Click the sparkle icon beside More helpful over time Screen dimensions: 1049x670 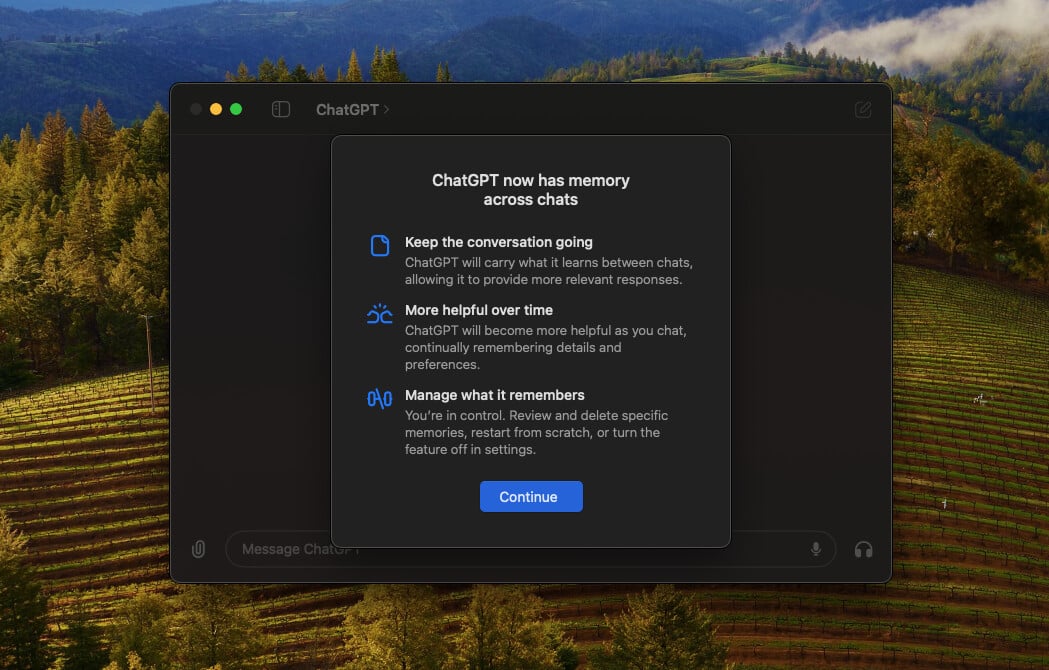379,313
